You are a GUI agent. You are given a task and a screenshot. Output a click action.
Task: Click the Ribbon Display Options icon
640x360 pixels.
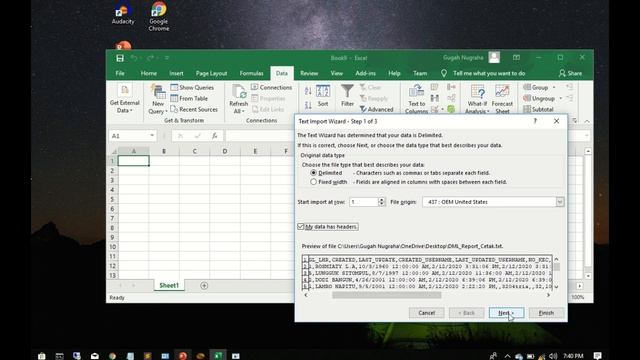[516, 58]
